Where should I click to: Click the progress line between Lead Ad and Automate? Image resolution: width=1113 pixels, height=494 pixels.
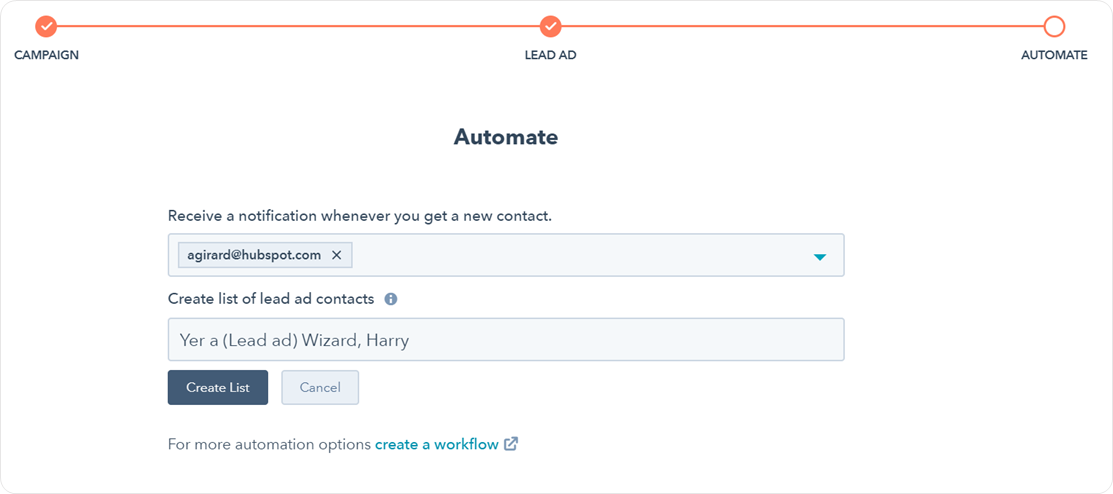point(802,27)
